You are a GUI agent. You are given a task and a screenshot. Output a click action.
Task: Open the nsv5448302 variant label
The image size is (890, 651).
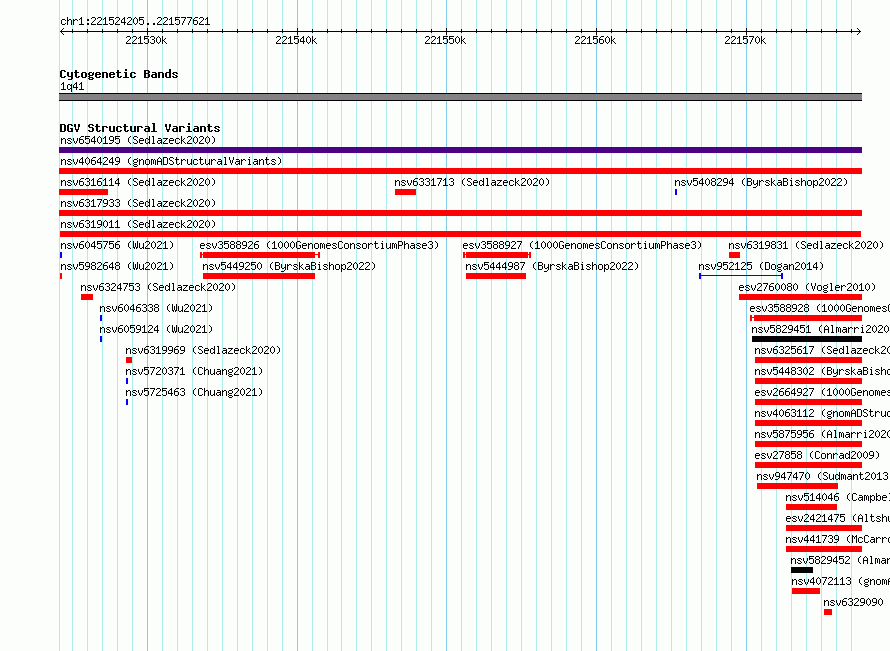click(x=822, y=371)
